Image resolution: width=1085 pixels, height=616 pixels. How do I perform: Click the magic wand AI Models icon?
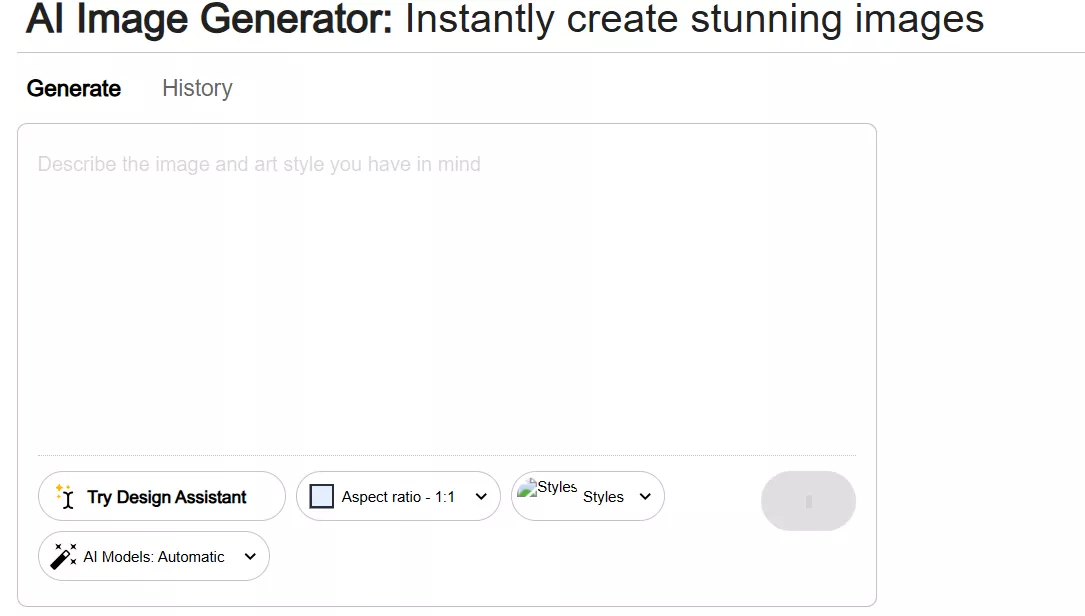64,556
